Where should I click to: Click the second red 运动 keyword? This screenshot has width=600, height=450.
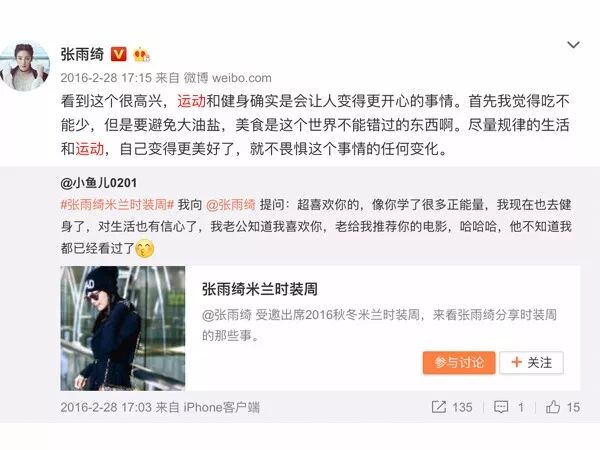[x=90, y=149]
